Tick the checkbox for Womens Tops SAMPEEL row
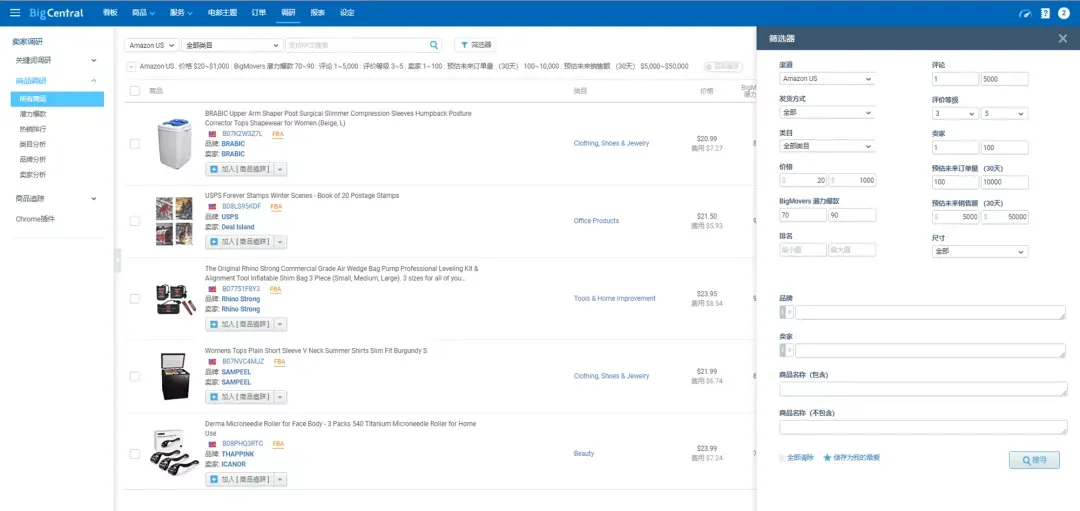1080x511 pixels. pos(135,376)
